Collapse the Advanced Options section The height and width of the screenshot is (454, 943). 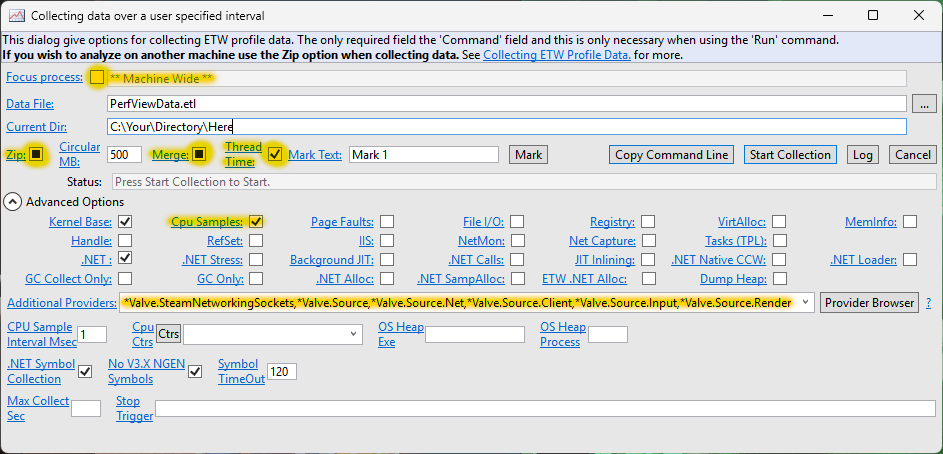(13, 202)
